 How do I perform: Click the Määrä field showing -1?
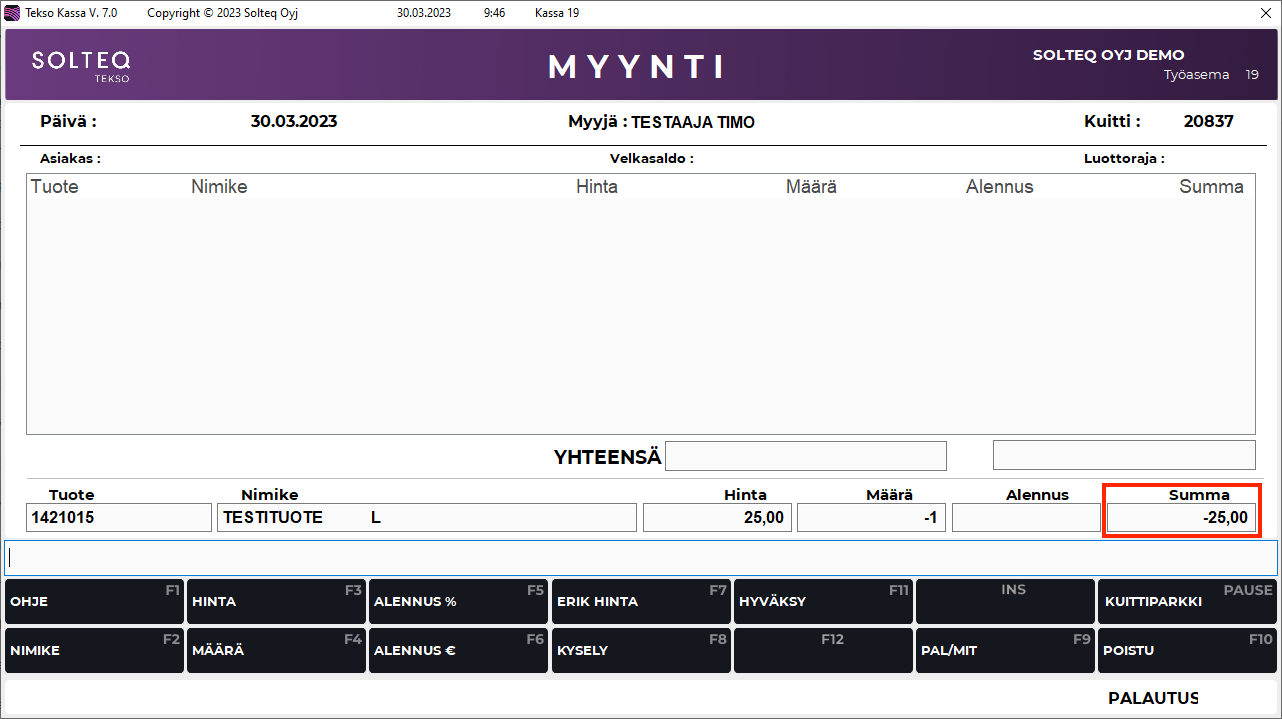point(871,518)
